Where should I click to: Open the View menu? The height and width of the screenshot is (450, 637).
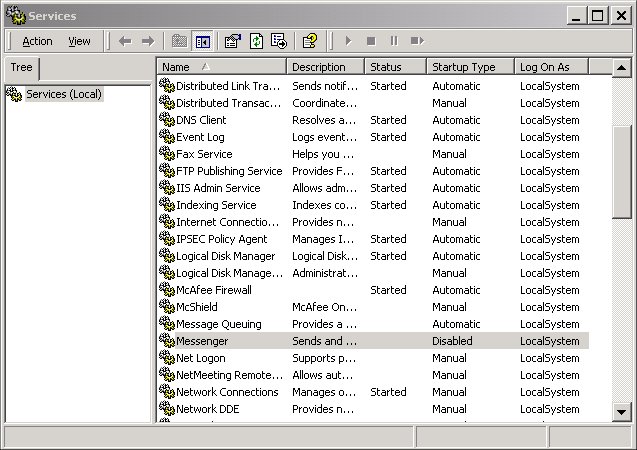point(79,41)
